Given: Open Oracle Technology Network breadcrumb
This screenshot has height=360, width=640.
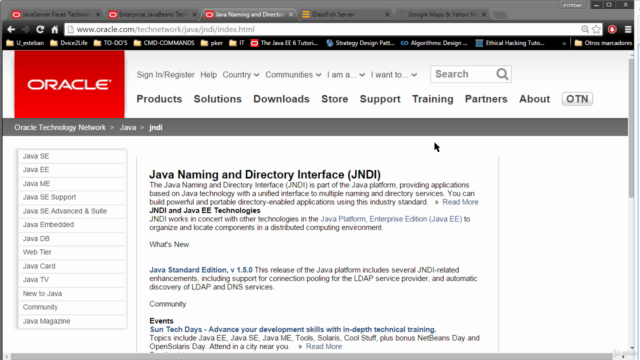Looking at the screenshot, I should point(60,127).
